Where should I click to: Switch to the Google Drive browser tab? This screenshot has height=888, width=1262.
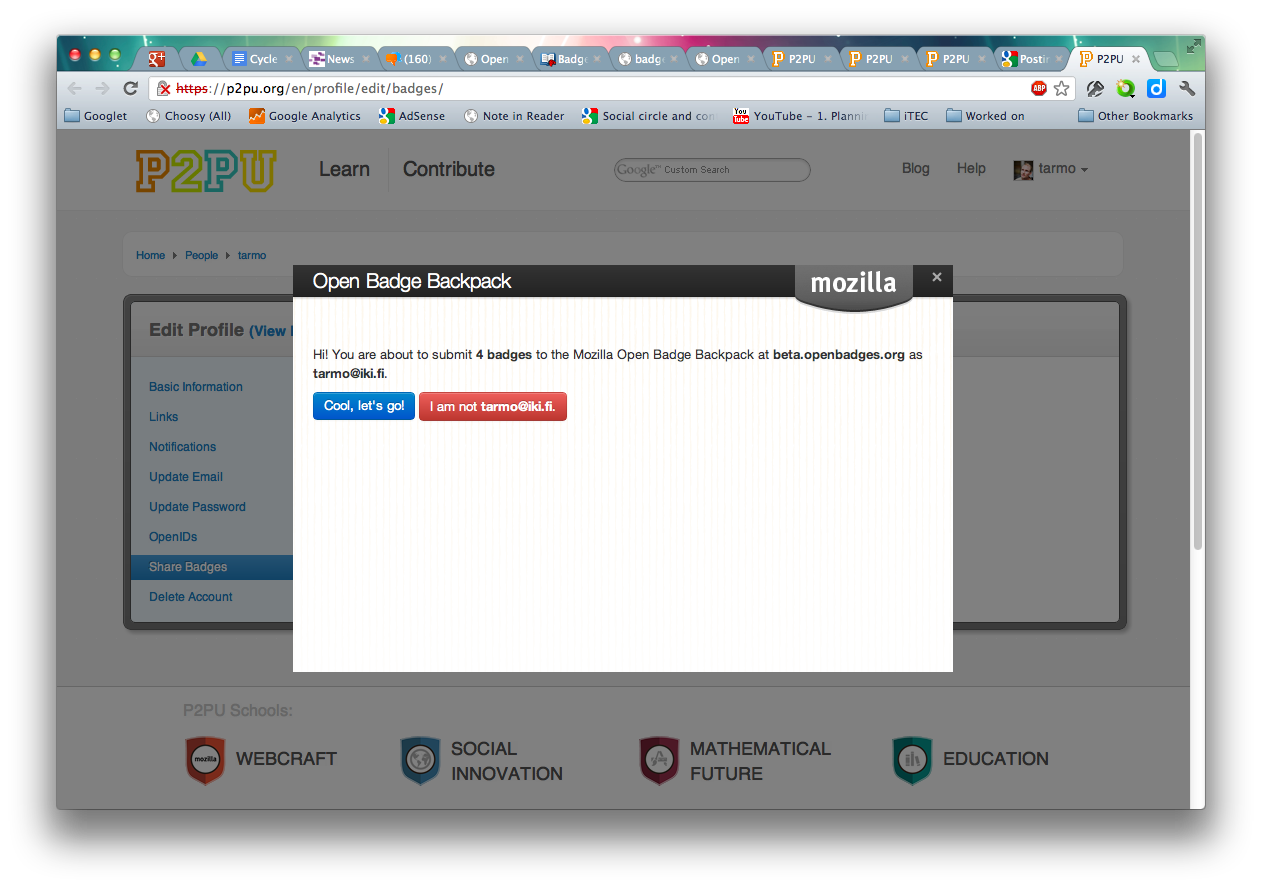199,59
